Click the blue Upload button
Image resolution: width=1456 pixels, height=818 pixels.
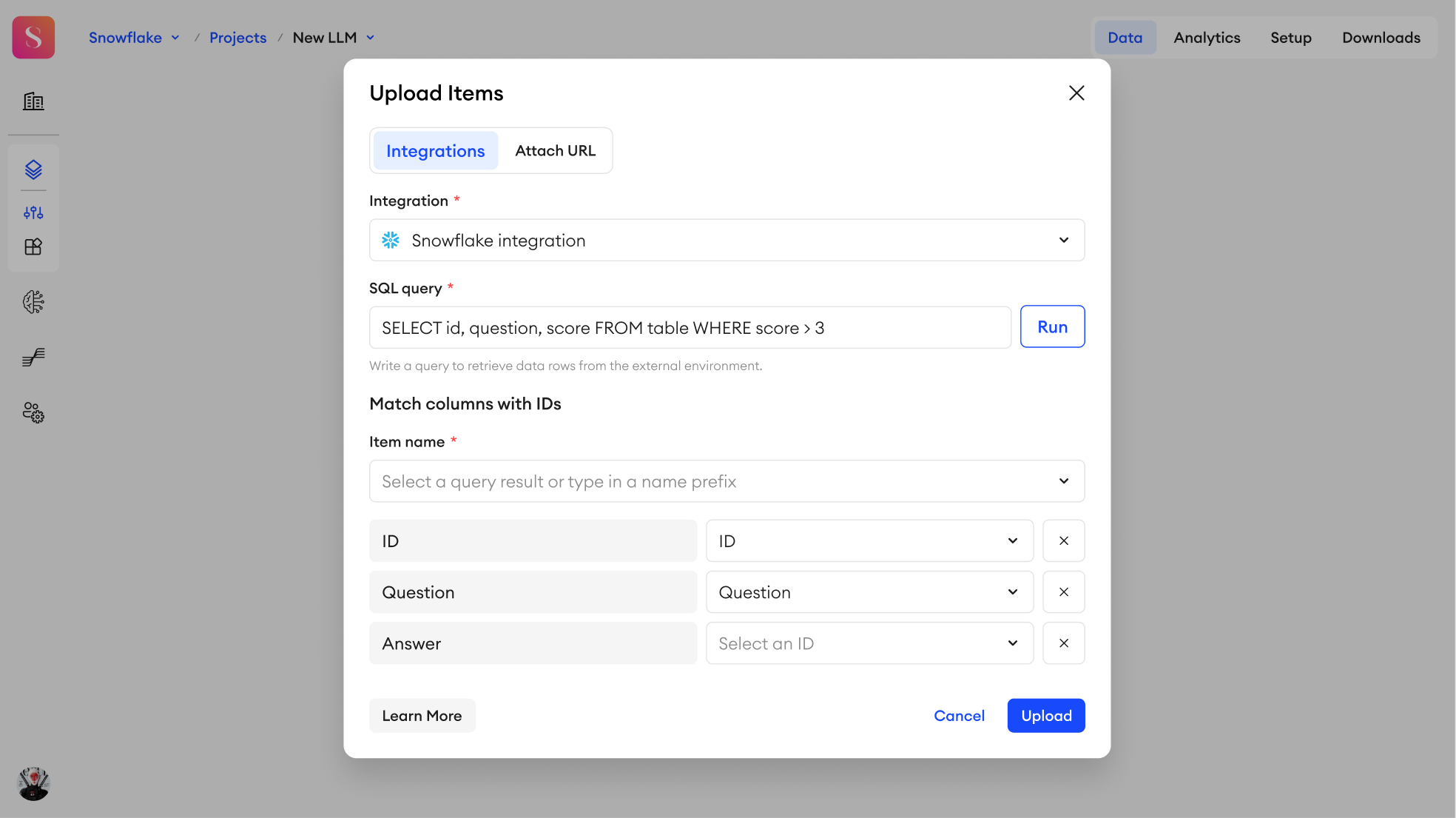pyautogui.click(x=1046, y=716)
